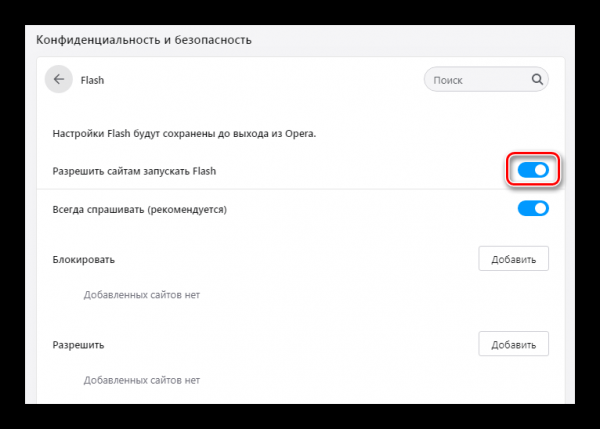Disable the Всегда спрашивать (рекомендуется) toggle
The image size is (600, 429).
(x=533, y=209)
